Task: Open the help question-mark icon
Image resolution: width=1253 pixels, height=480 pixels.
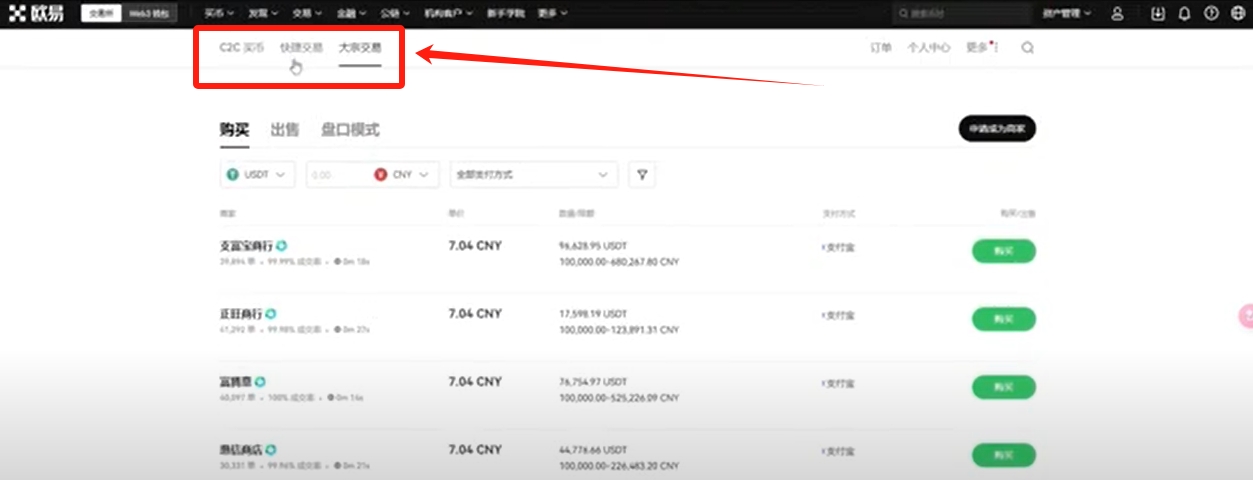Action: click(x=1212, y=14)
